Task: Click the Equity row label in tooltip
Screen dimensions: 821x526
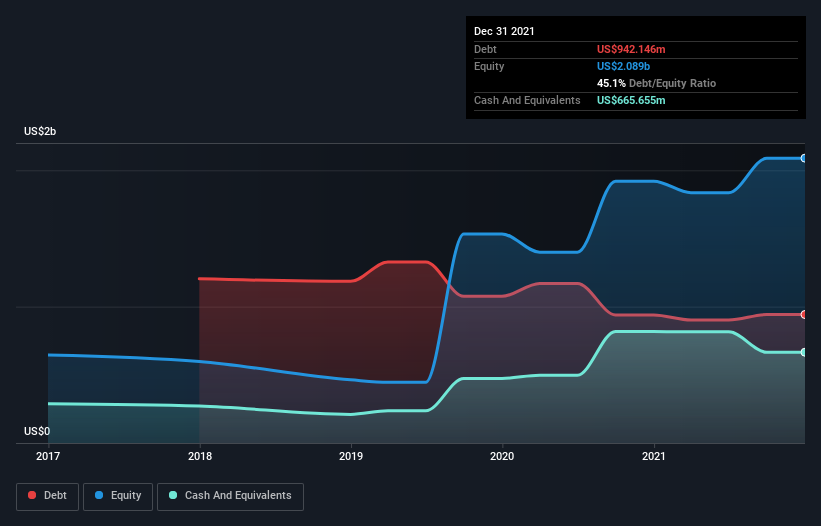Action: click(489, 66)
